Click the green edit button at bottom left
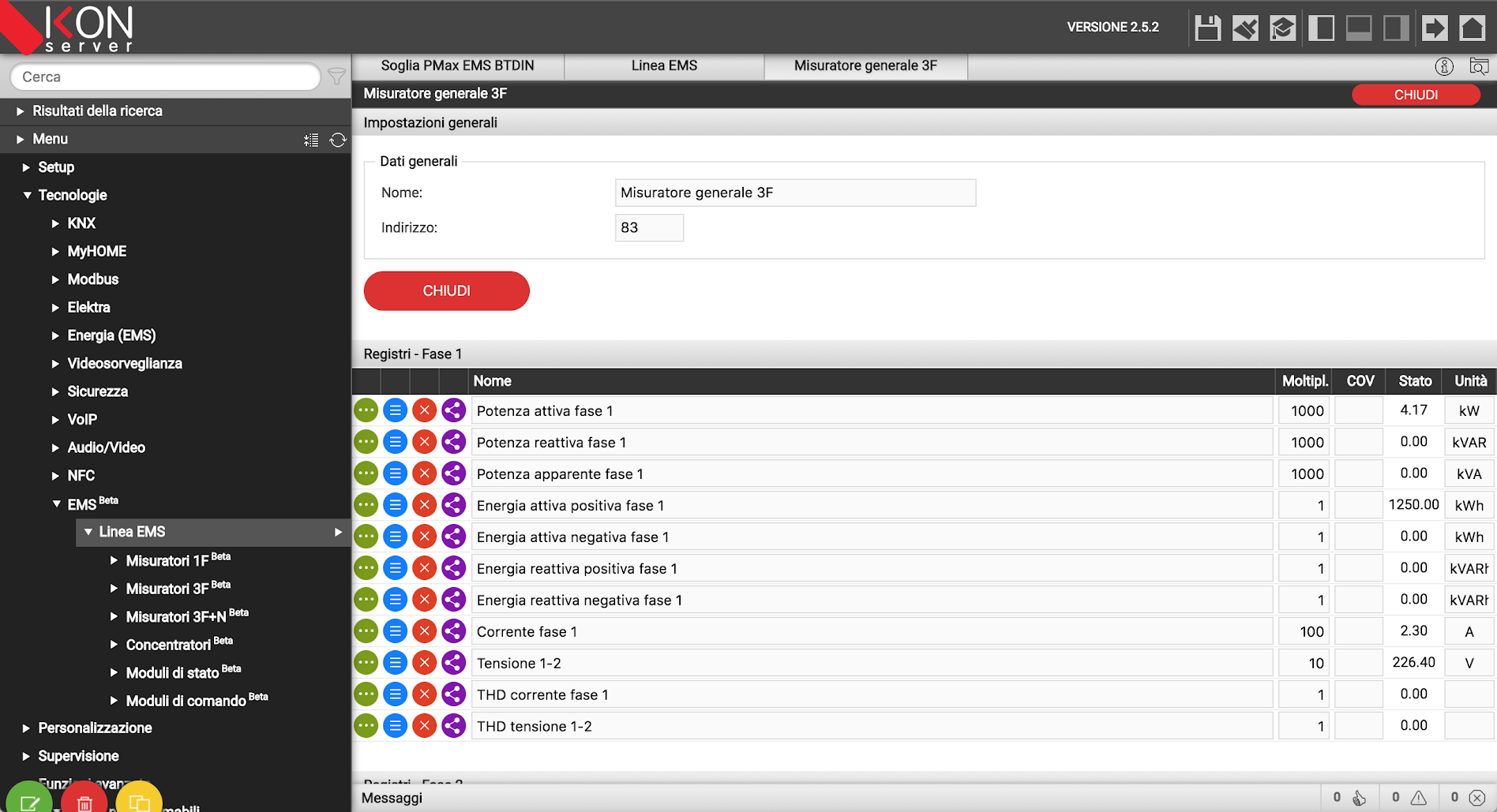This screenshot has width=1497, height=812. (29, 799)
